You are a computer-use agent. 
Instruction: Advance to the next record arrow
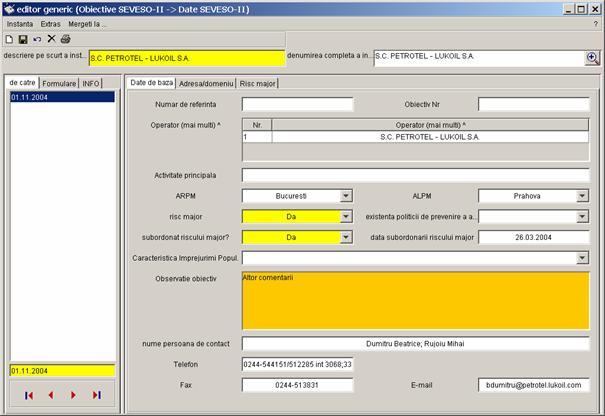coord(73,395)
